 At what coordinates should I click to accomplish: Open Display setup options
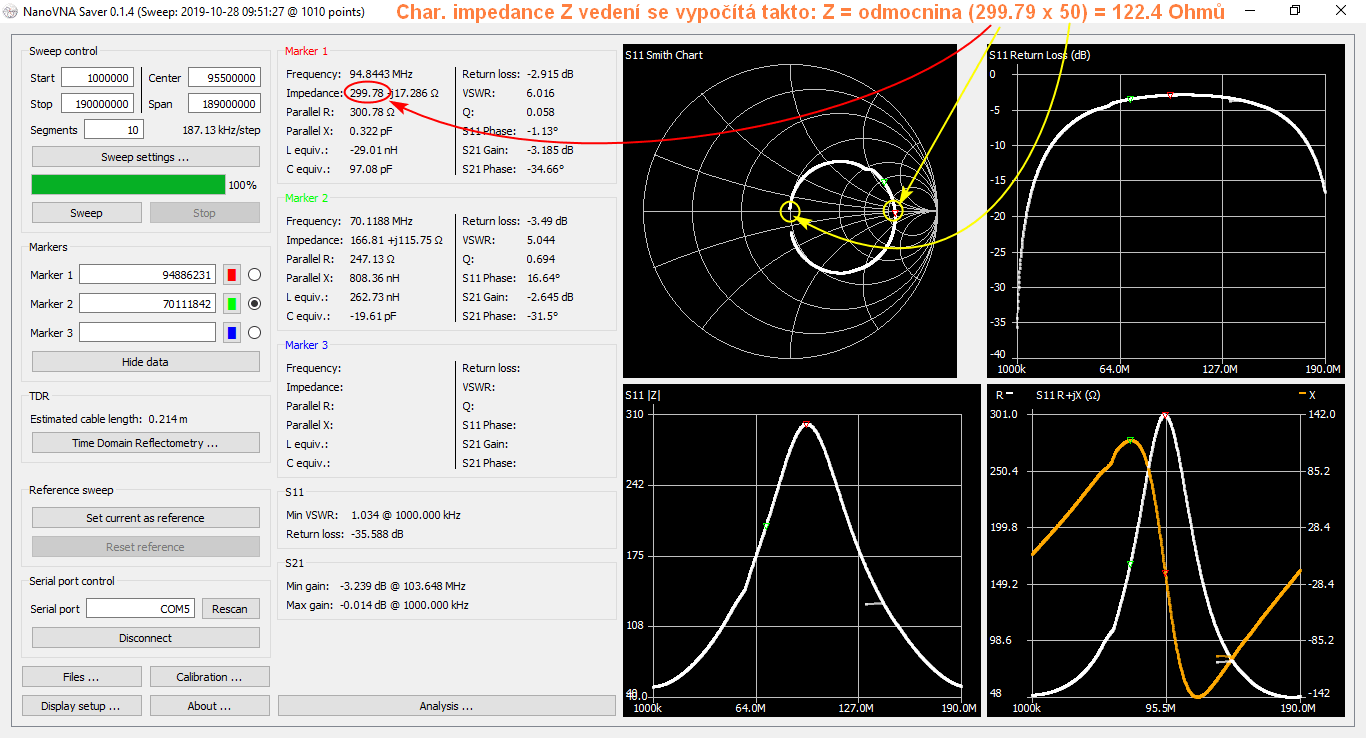(81, 706)
